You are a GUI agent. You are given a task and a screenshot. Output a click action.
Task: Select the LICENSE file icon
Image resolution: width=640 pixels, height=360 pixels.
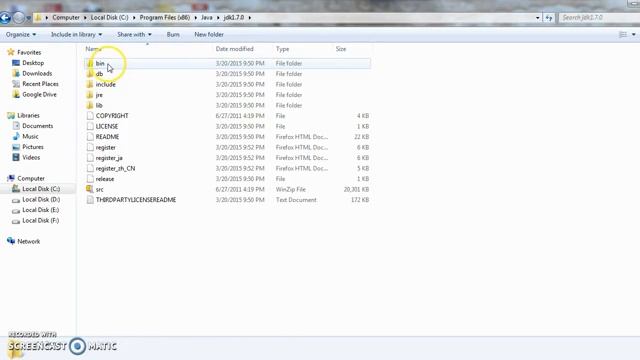90,127
